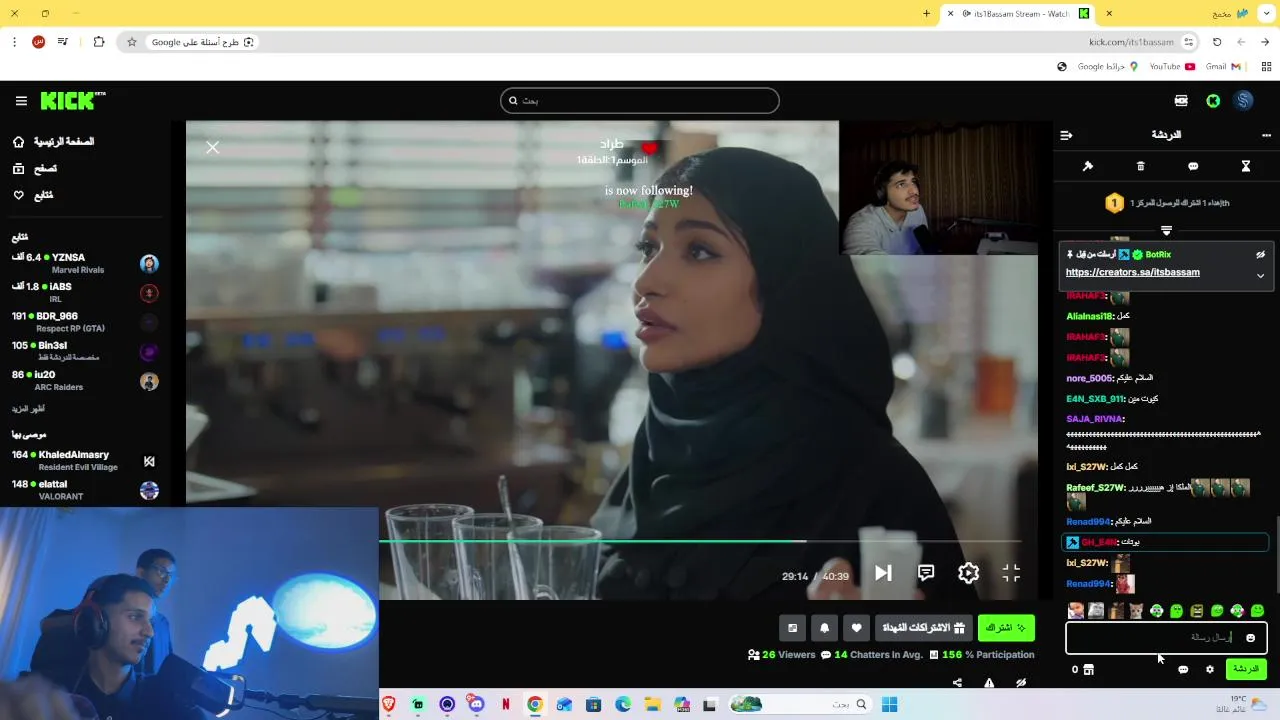This screenshot has height=720, width=1280.
Task: Open chat bubble mode icon
Action: click(1193, 166)
